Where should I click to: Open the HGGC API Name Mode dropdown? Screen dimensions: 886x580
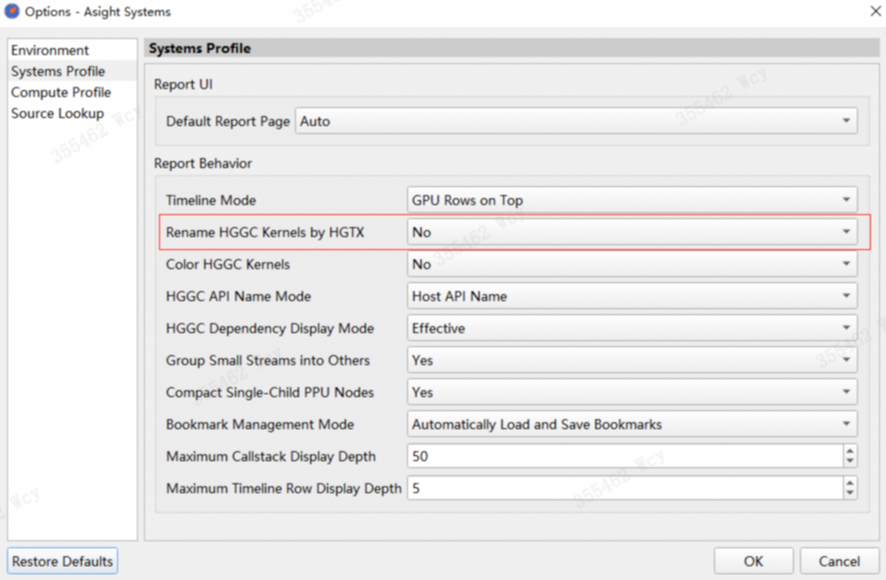coord(632,296)
